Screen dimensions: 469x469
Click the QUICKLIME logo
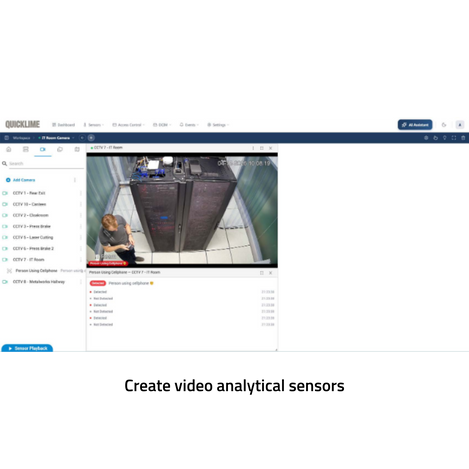22,124
